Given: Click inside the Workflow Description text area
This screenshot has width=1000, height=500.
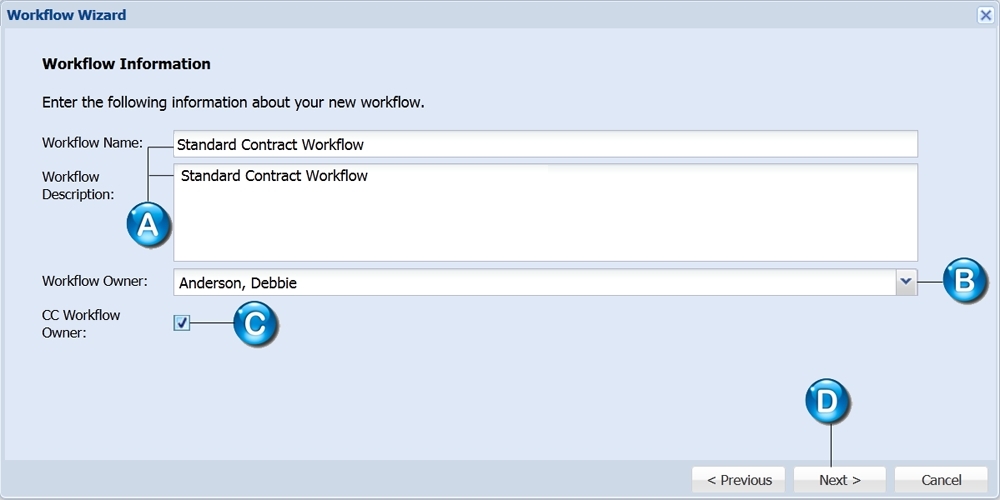Looking at the screenshot, I should point(545,212).
